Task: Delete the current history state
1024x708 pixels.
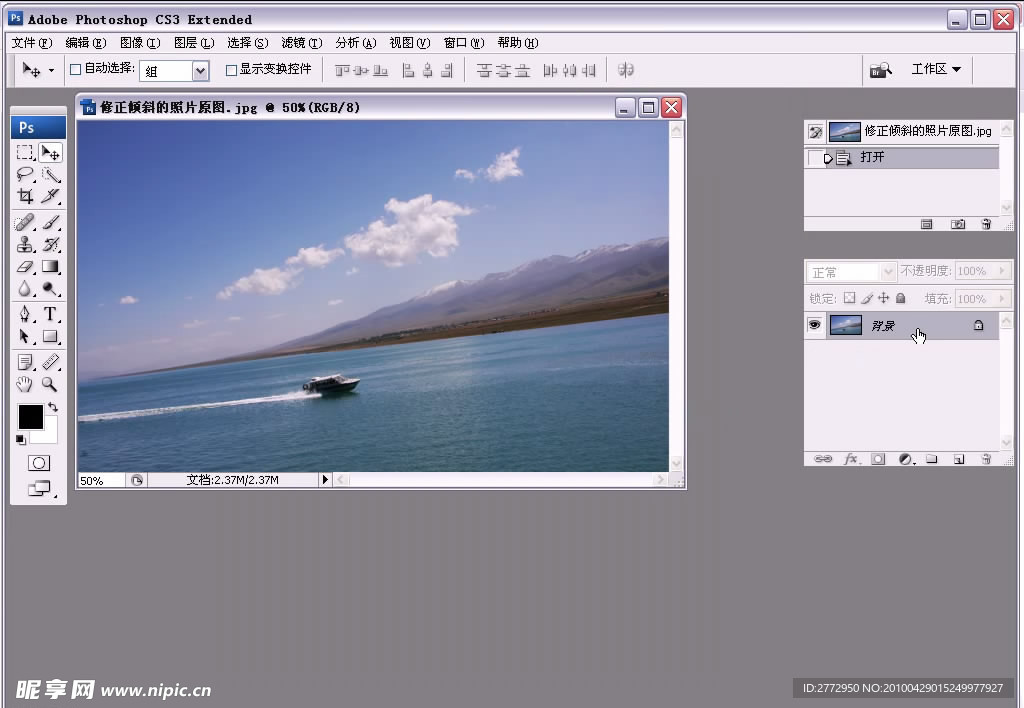Action: (x=986, y=224)
